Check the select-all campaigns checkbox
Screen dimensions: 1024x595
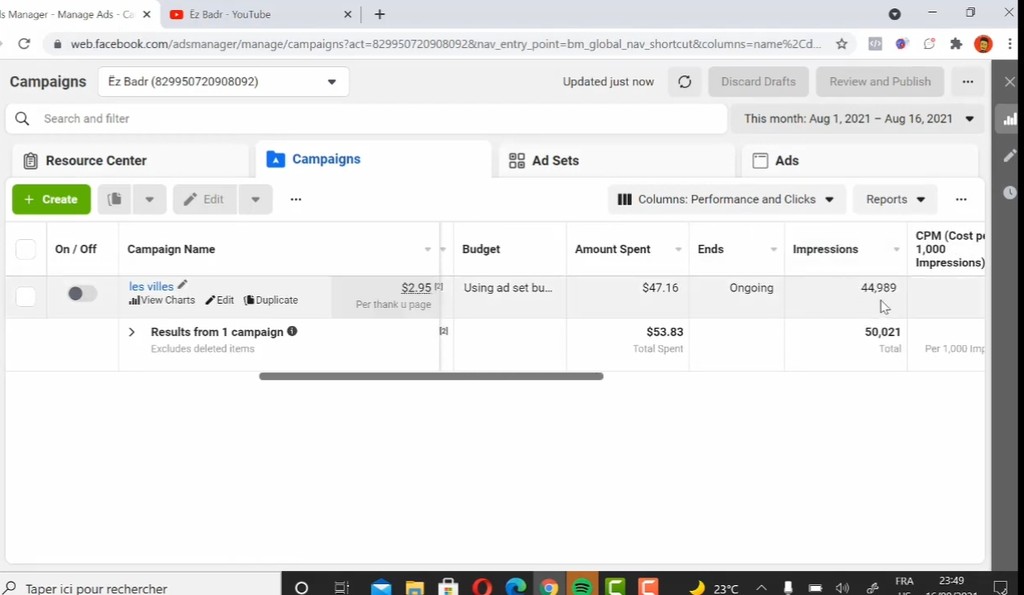point(25,249)
